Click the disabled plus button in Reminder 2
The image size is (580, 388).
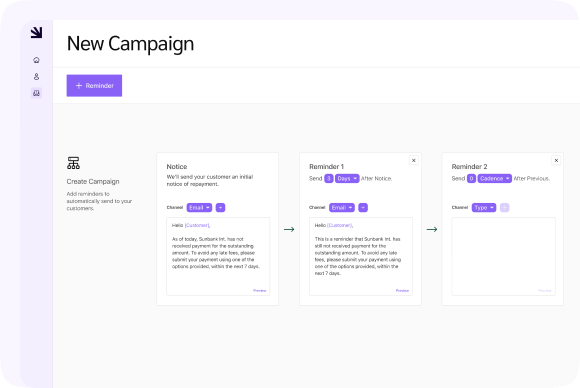505,208
